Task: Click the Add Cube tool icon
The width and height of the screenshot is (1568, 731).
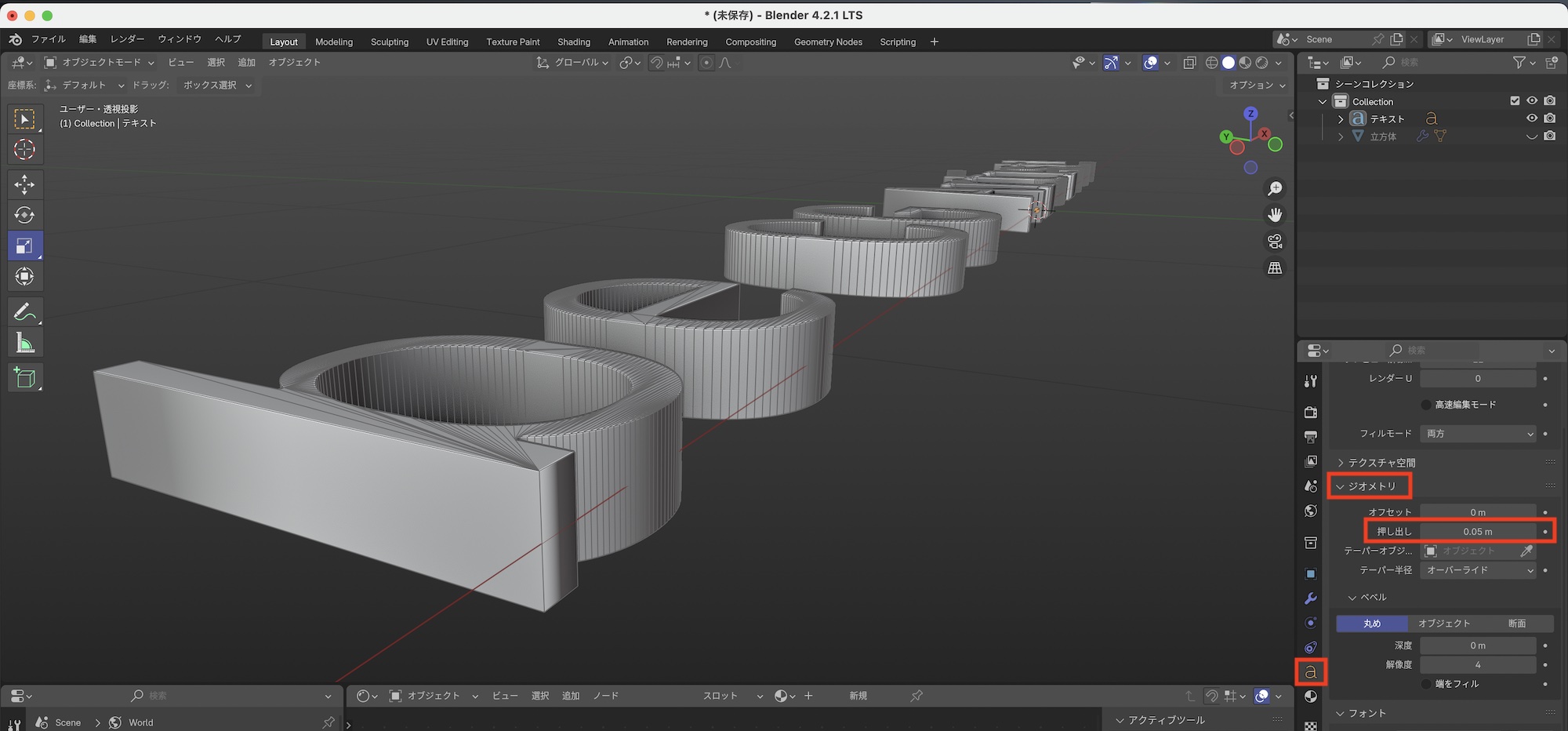Action: pyautogui.click(x=24, y=378)
